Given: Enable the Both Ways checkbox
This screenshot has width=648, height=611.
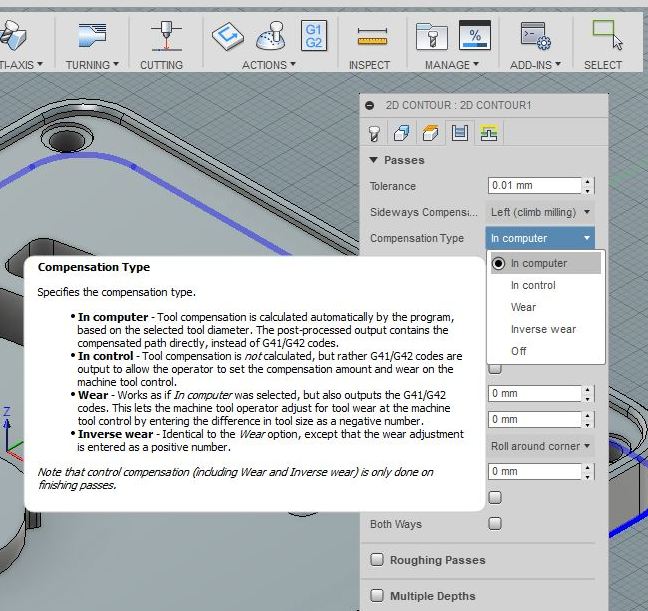Looking at the screenshot, I should pos(495,524).
